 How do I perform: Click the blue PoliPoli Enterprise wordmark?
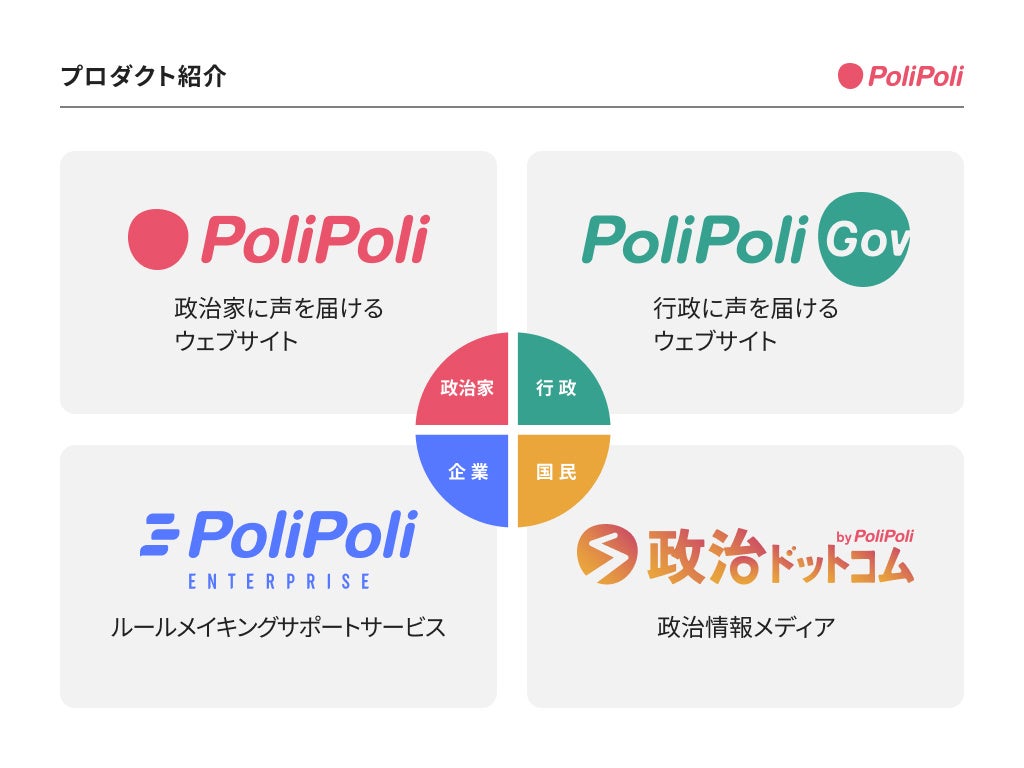tap(302, 535)
